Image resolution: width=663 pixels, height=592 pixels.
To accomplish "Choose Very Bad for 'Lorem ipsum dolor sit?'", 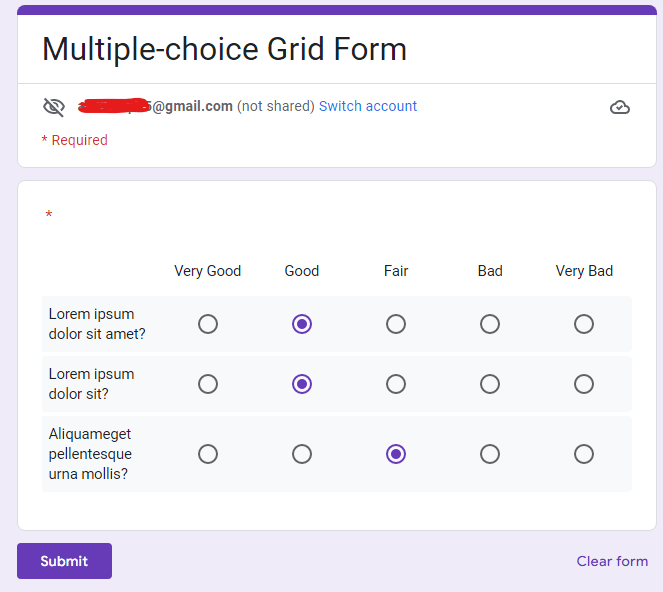I will (x=584, y=384).
